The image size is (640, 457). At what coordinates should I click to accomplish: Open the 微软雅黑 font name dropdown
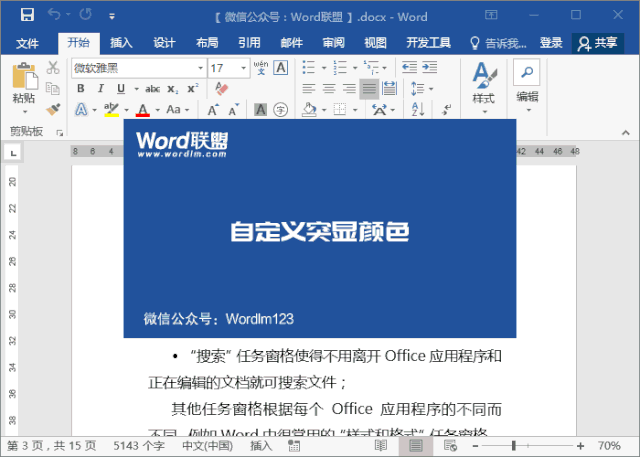point(200,68)
